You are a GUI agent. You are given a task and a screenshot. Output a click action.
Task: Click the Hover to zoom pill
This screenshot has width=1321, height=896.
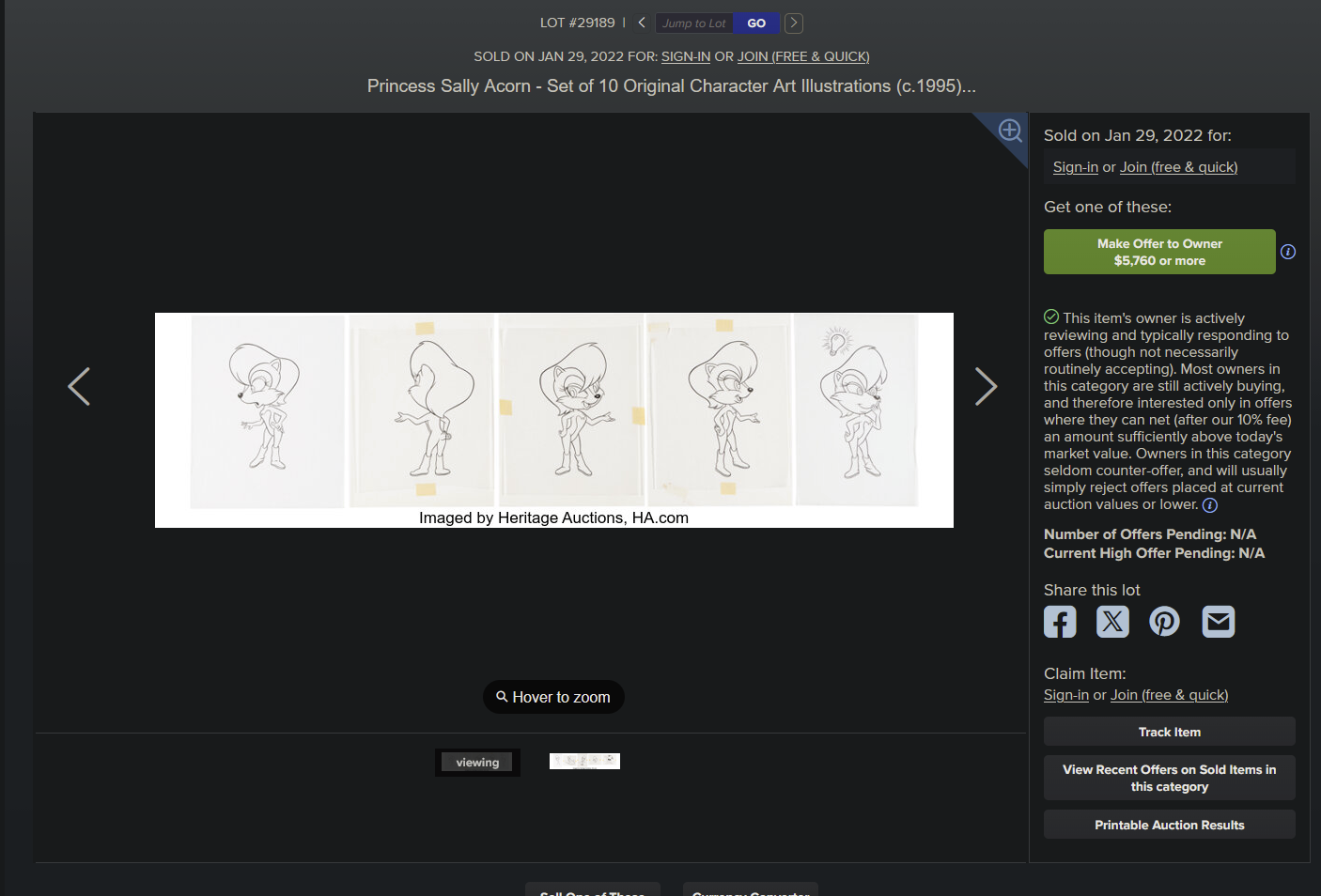click(x=553, y=697)
